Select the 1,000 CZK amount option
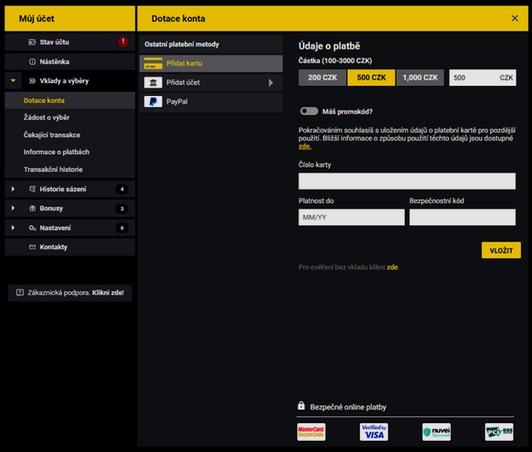Image resolution: width=532 pixels, height=452 pixels. pyautogui.click(x=420, y=78)
